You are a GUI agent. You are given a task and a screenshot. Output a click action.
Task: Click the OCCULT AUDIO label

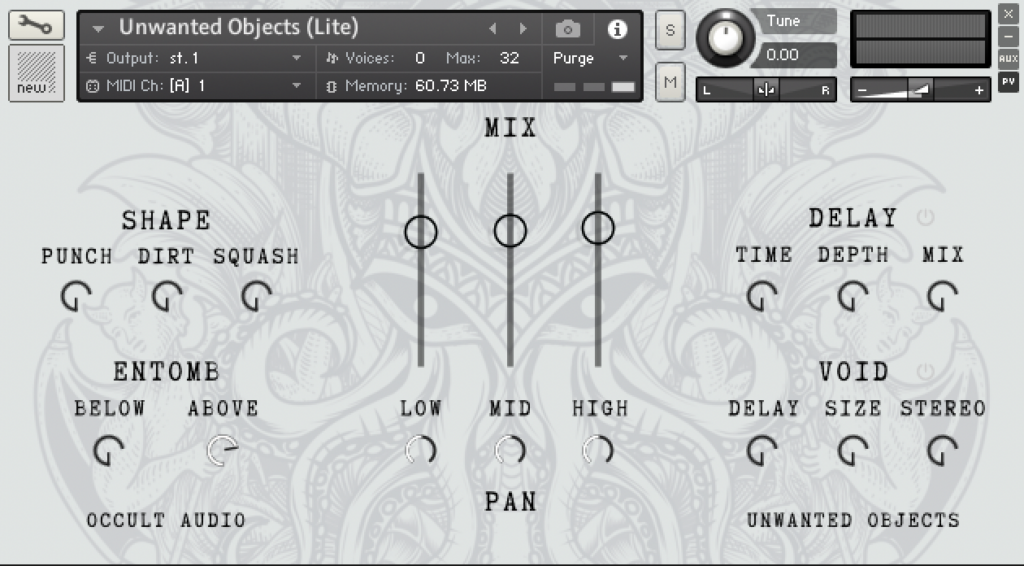click(x=166, y=520)
